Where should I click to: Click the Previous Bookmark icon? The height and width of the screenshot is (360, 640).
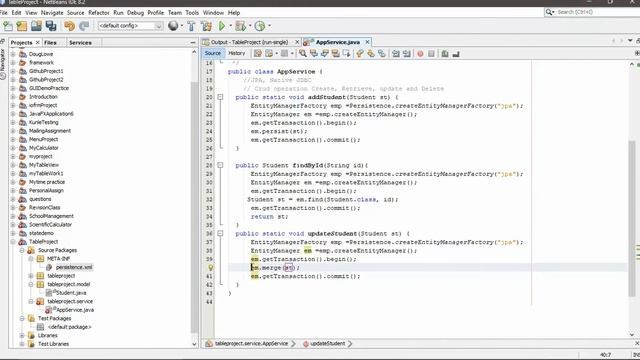360,53
